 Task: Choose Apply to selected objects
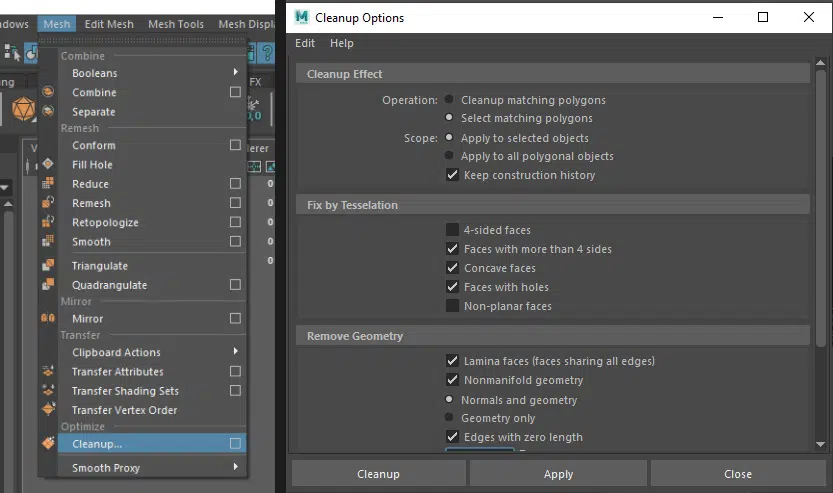(449, 137)
